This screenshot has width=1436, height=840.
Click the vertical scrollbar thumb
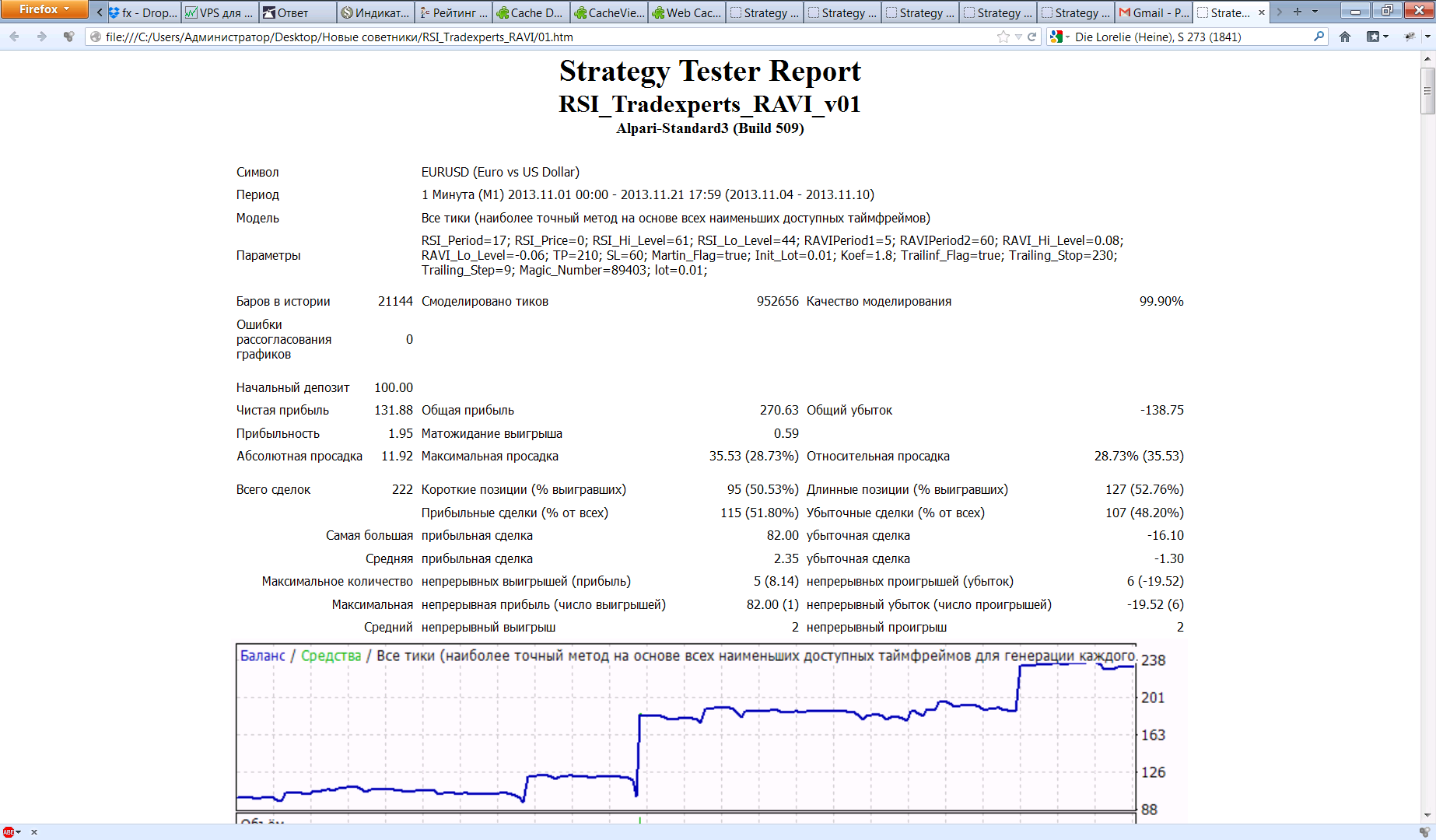click(x=1427, y=90)
